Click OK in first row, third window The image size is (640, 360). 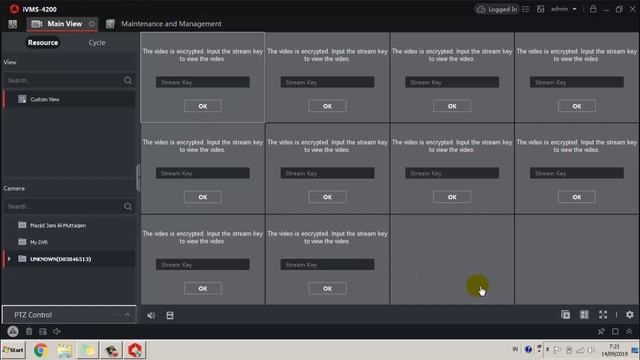click(452, 106)
